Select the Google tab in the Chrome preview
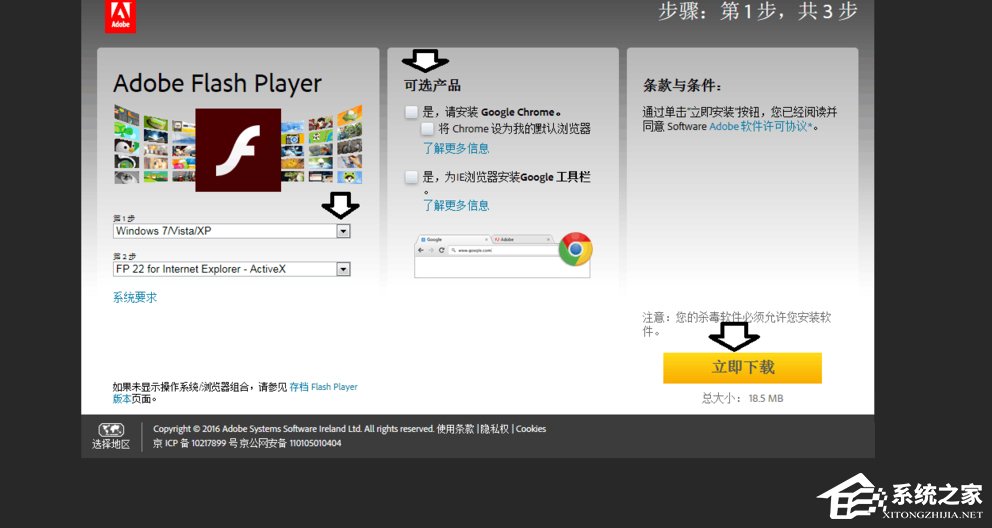This screenshot has height=528, width=992. (x=452, y=240)
